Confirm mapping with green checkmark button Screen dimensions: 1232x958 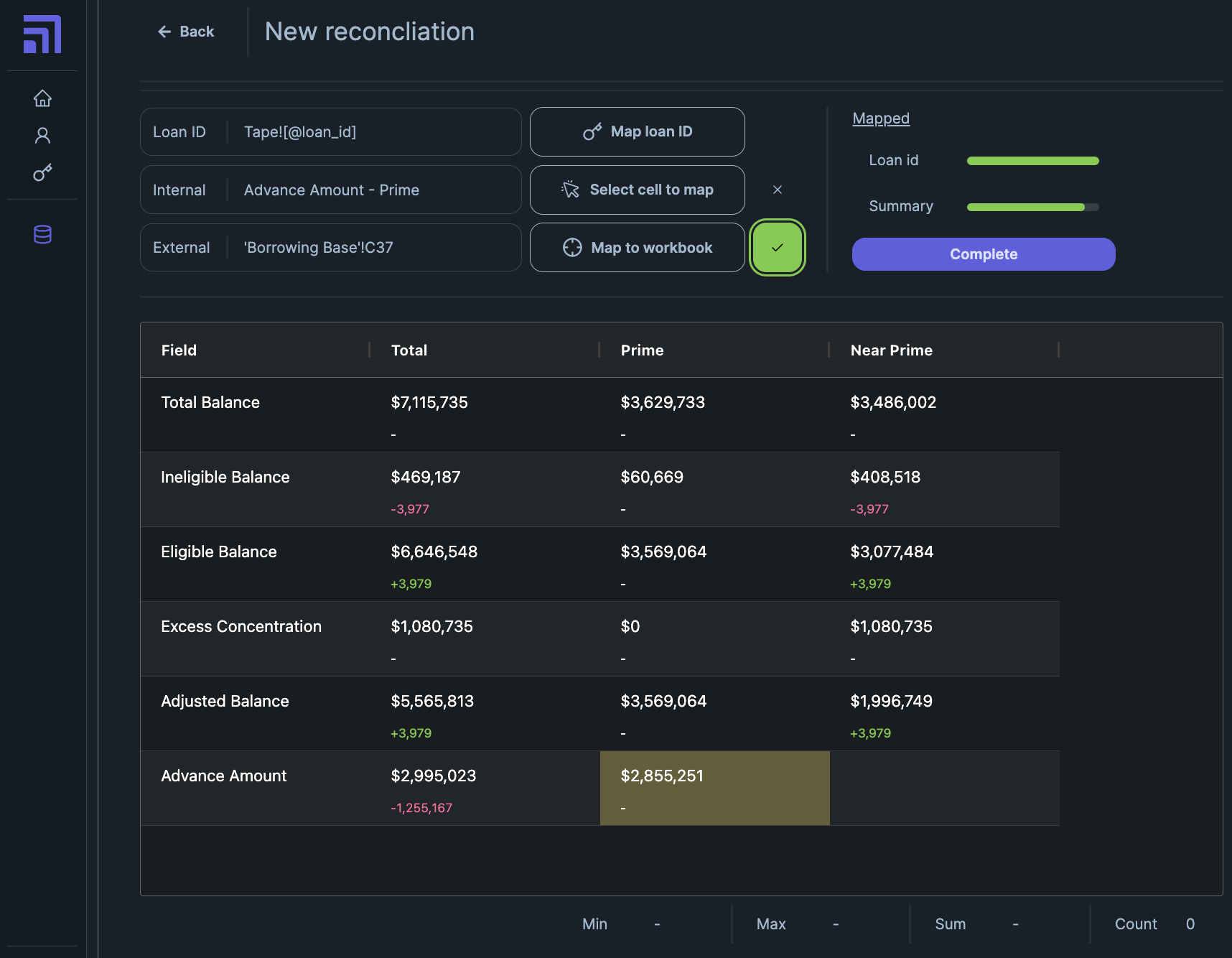coord(777,248)
